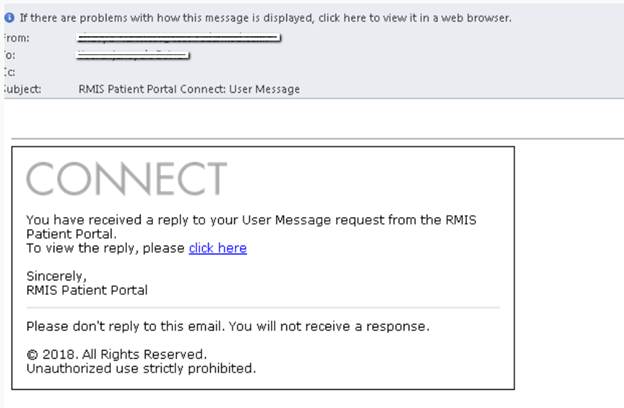Click the divider line below the signature
Viewport: 624px width, 408px height.
pyautogui.click(x=262, y=308)
